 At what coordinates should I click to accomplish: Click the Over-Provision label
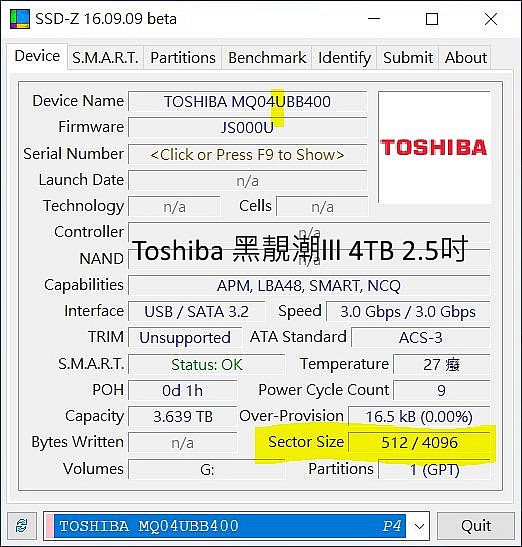coord(292,415)
